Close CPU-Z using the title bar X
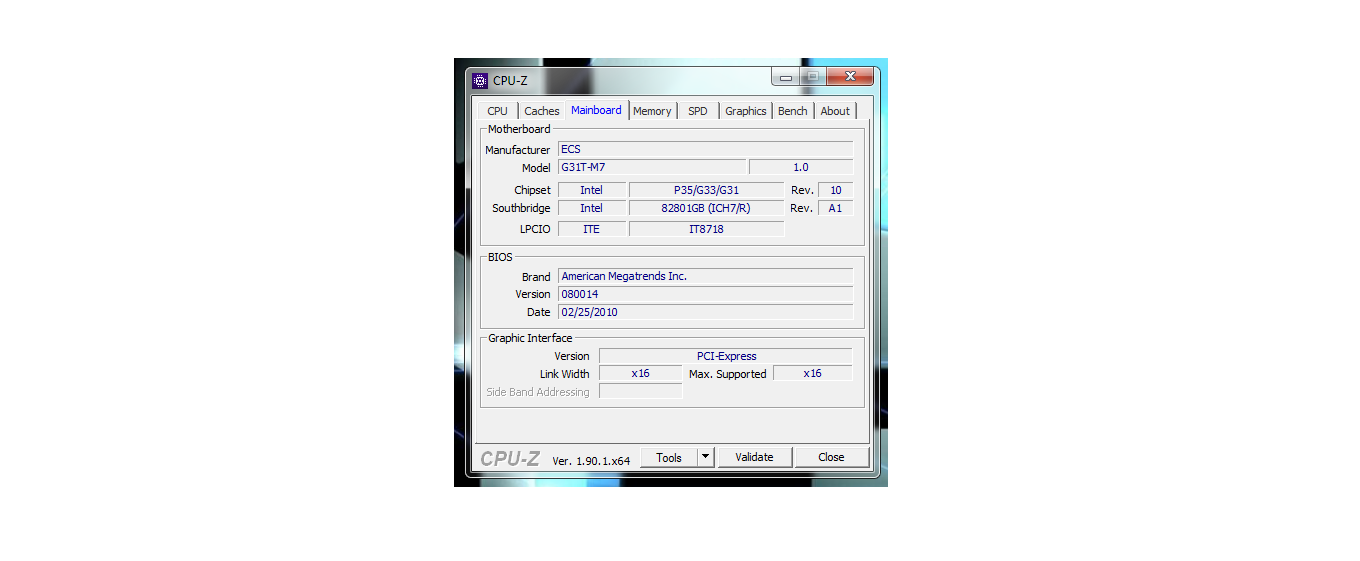This screenshot has width=1360, height=561. pyautogui.click(x=850, y=77)
